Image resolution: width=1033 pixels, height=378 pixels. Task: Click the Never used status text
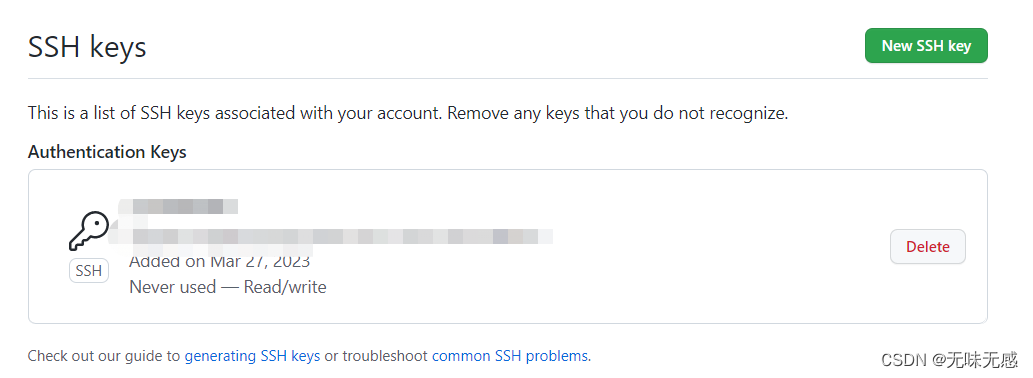[x=173, y=287]
